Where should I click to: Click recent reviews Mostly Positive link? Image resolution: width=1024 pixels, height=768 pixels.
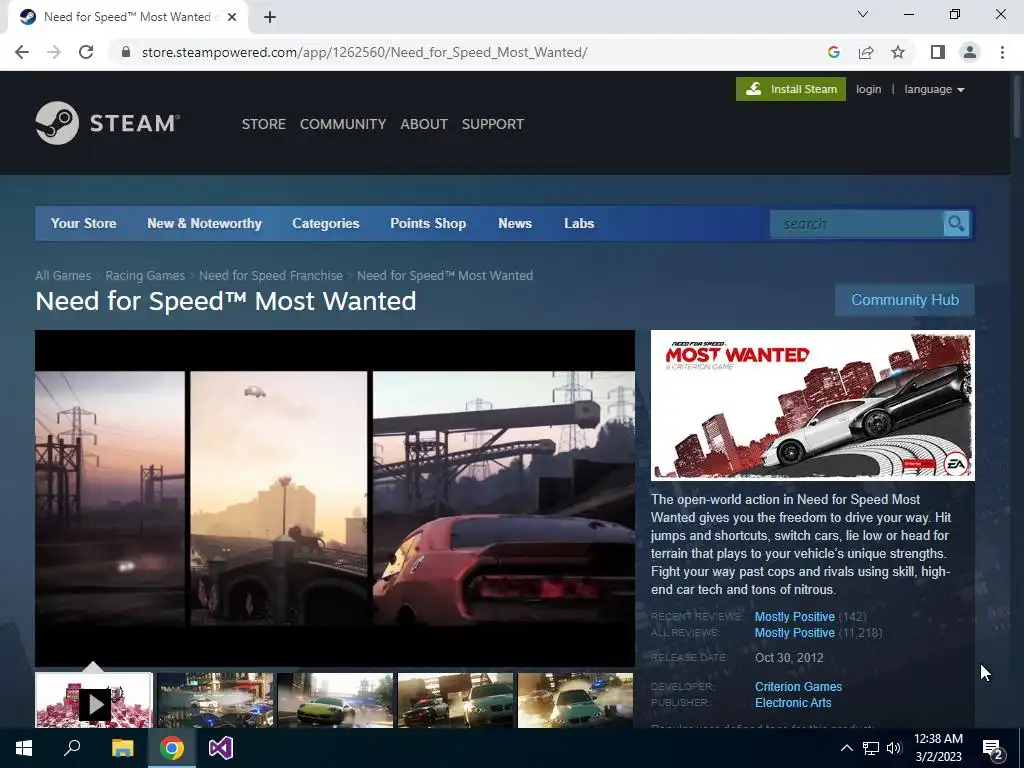(795, 616)
